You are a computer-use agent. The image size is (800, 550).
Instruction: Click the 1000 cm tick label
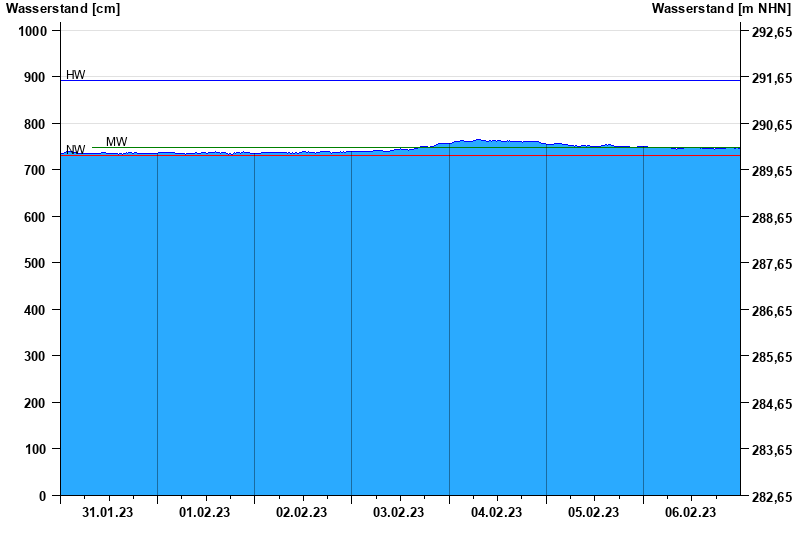point(33,31)
